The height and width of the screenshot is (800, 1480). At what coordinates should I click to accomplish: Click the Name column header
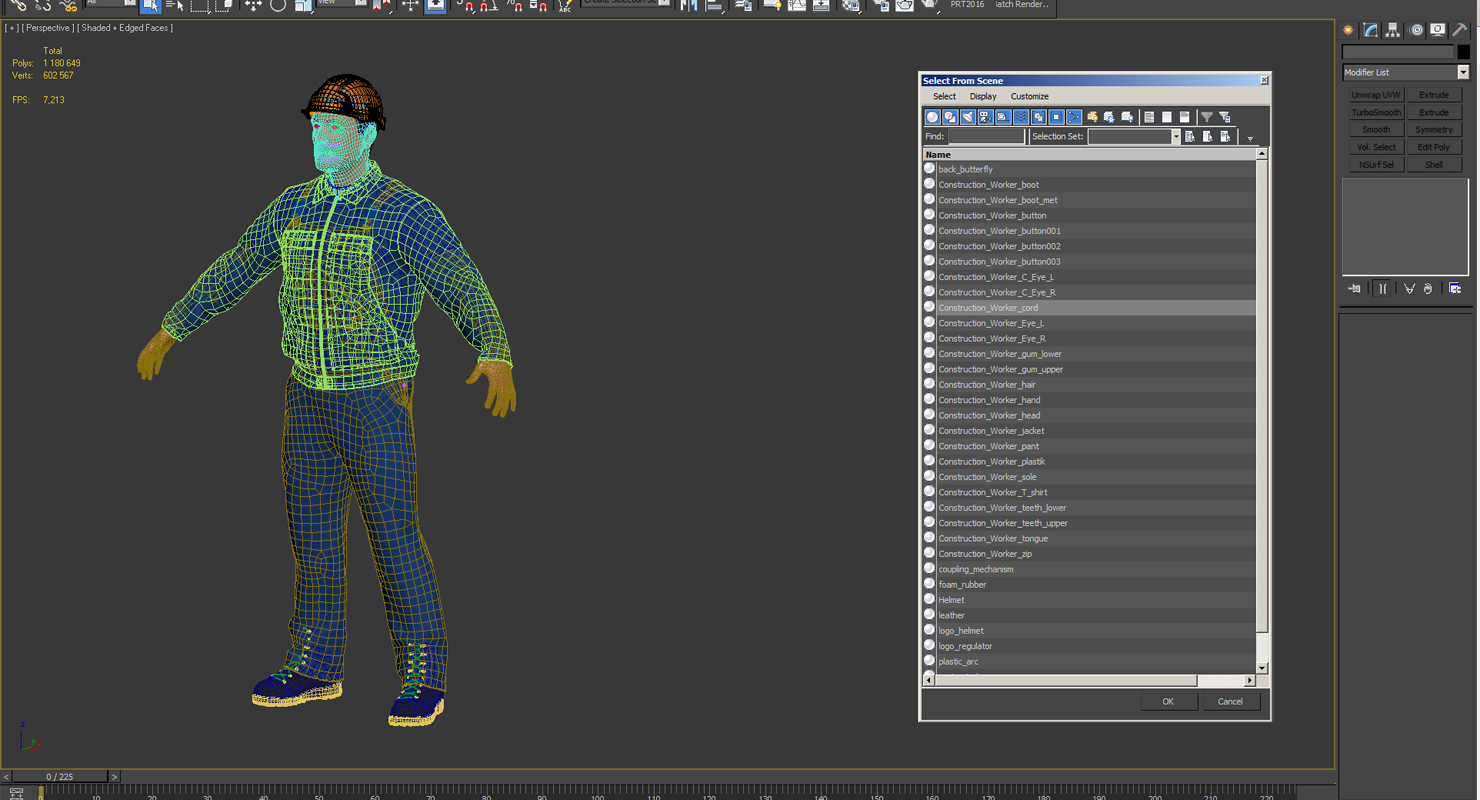tap(1089, 155)
